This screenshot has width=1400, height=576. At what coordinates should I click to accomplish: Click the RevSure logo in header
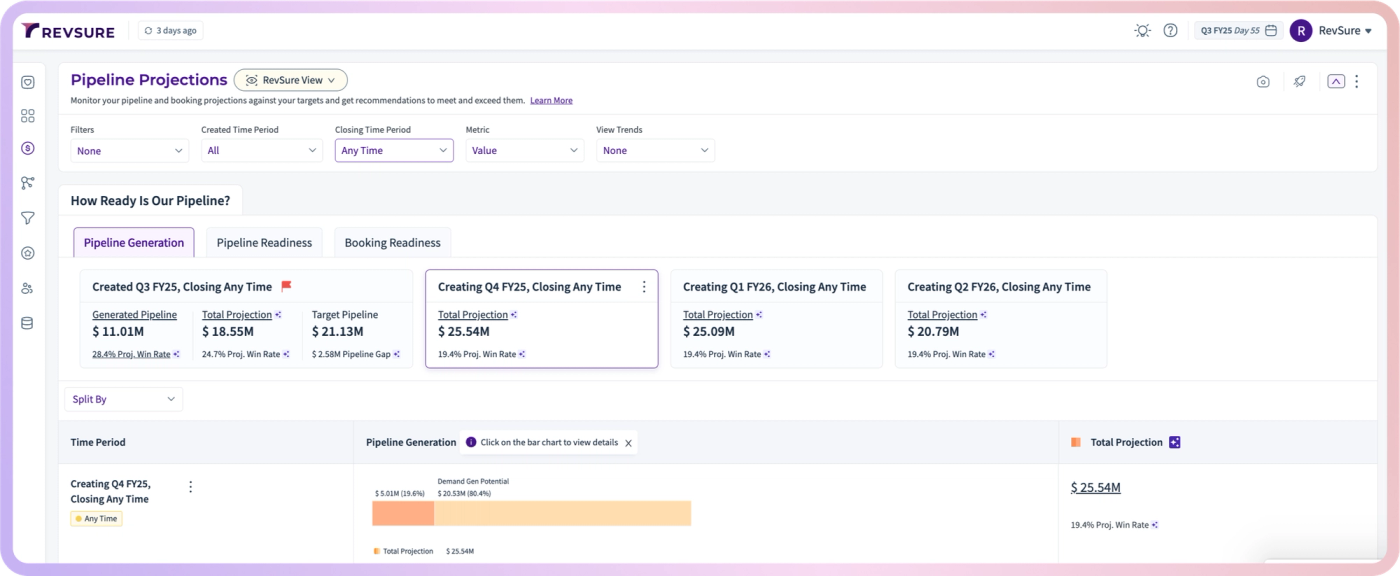(x=68, y=31)
